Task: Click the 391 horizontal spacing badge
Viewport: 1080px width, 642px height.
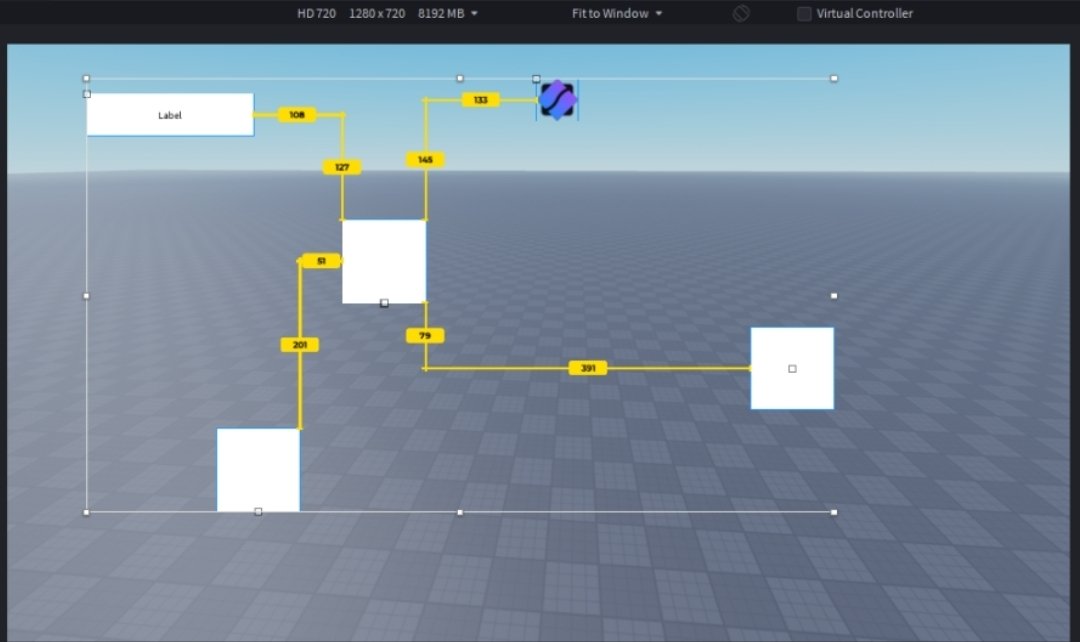Action: (587, 367)
